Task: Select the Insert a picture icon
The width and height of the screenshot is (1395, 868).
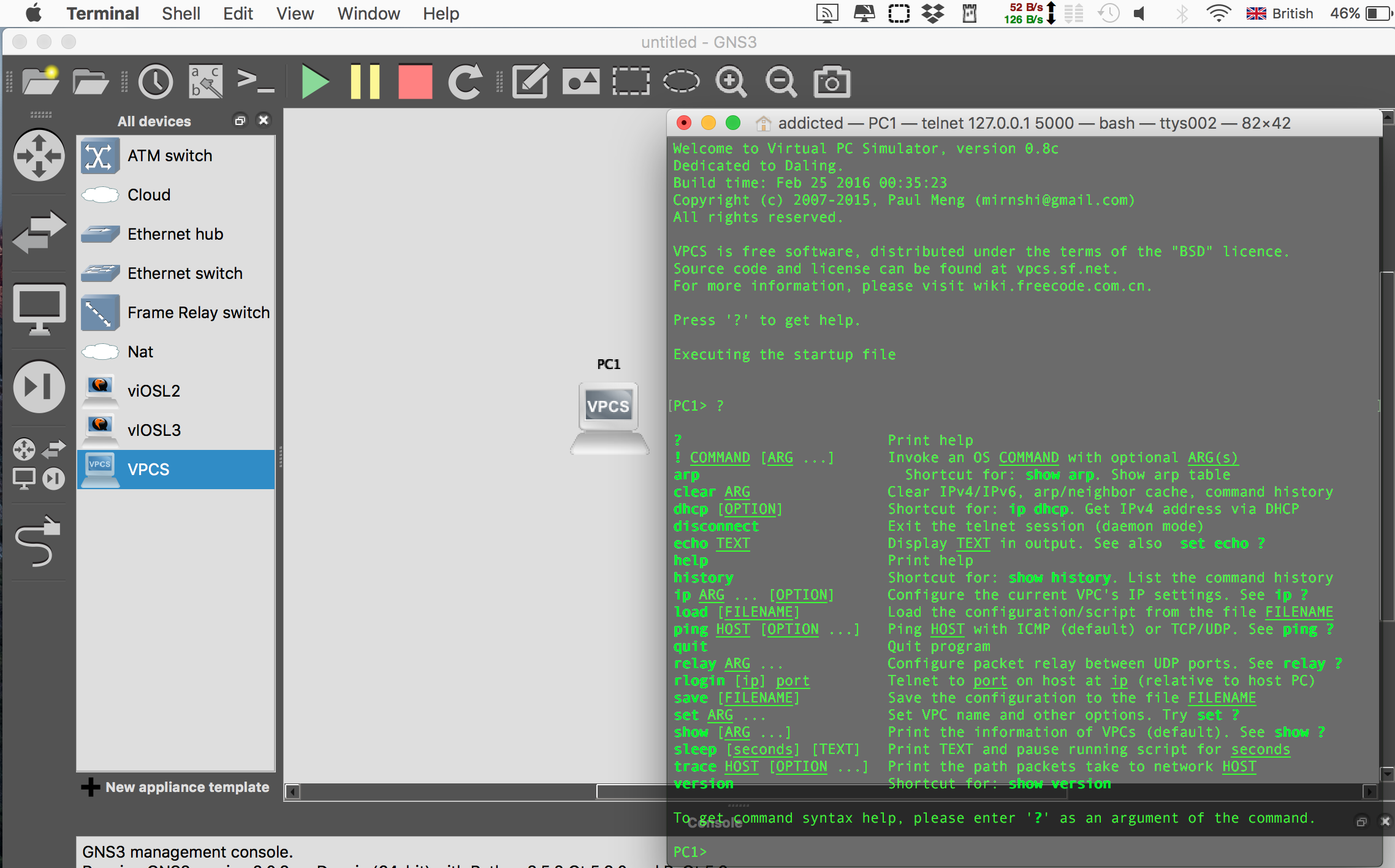Action: click(581, 82)
